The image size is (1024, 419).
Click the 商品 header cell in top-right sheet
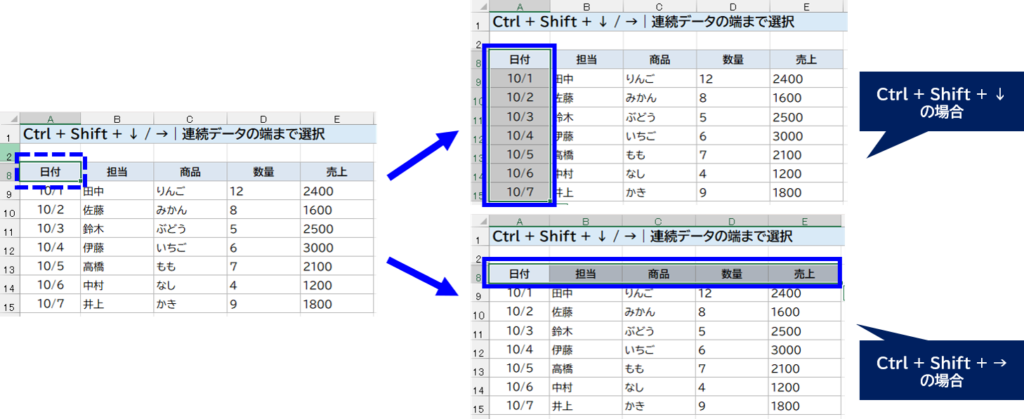point(660,60)
